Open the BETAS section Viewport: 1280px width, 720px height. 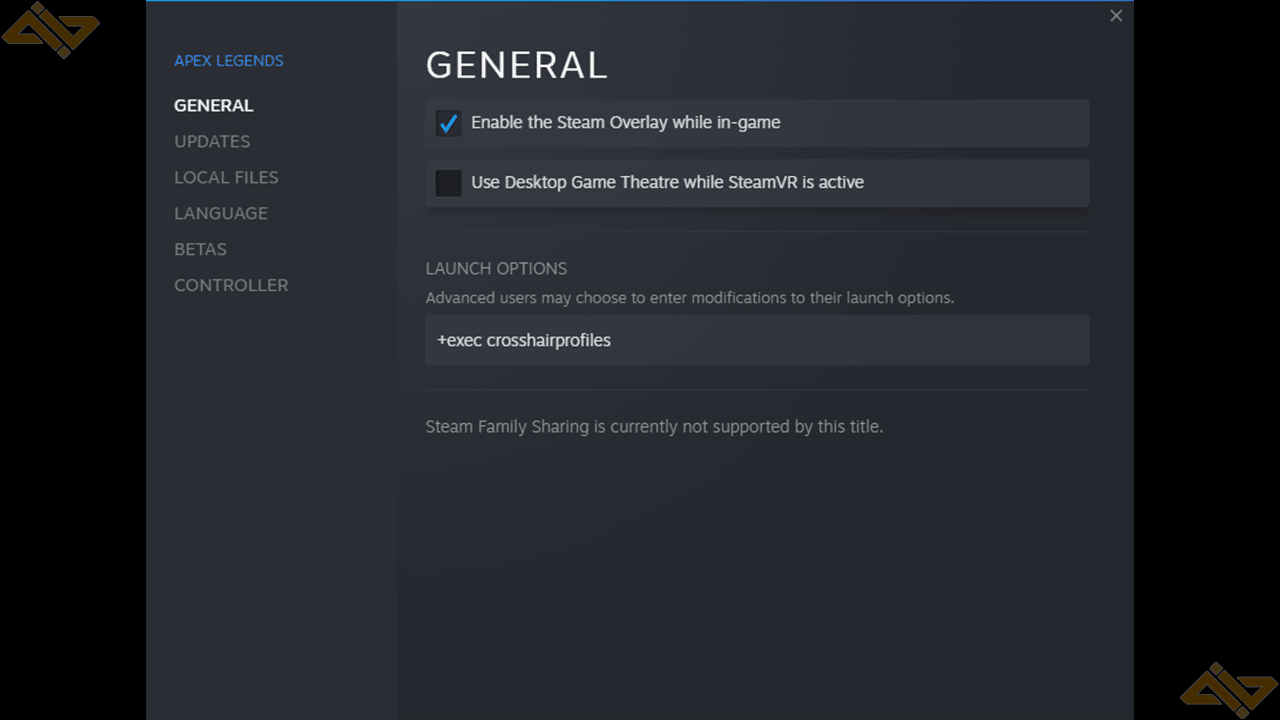200,249
